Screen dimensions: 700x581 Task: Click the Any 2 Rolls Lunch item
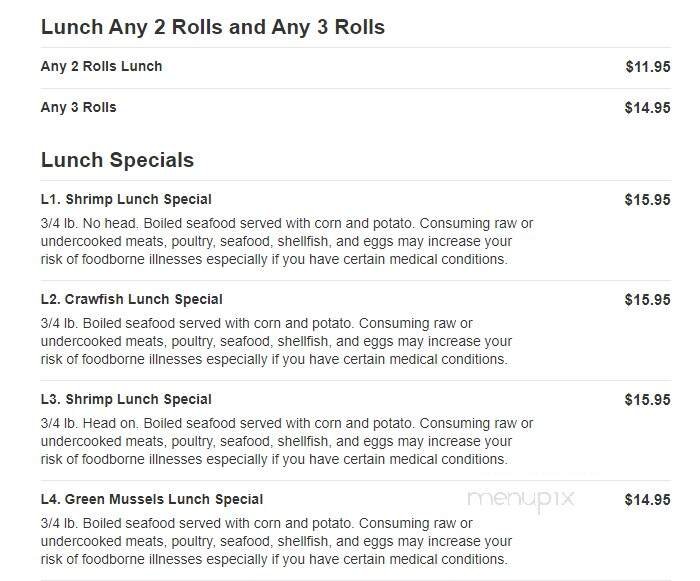point(101,67)
